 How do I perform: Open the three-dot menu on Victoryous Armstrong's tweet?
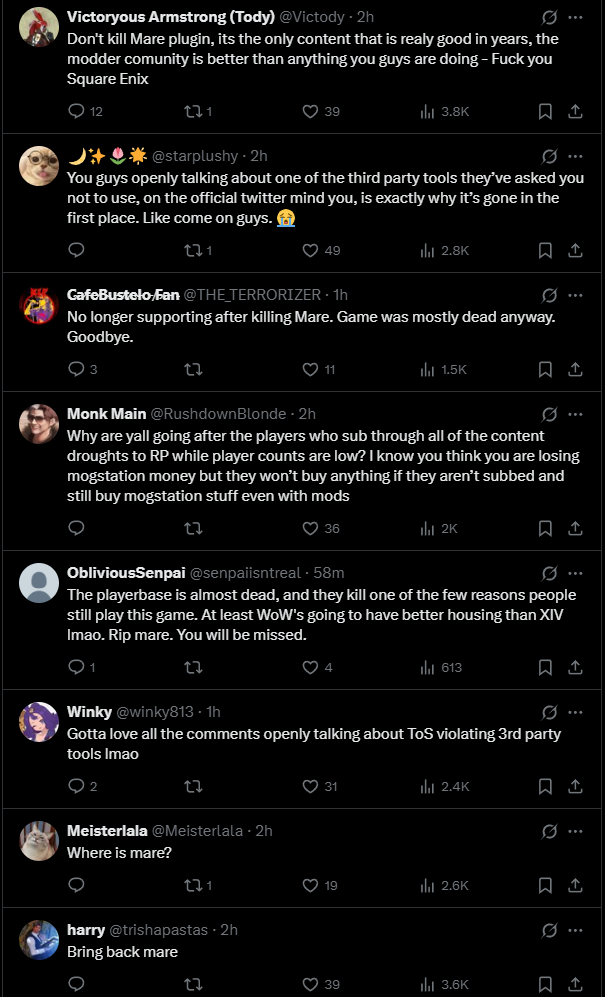(575, 17)
